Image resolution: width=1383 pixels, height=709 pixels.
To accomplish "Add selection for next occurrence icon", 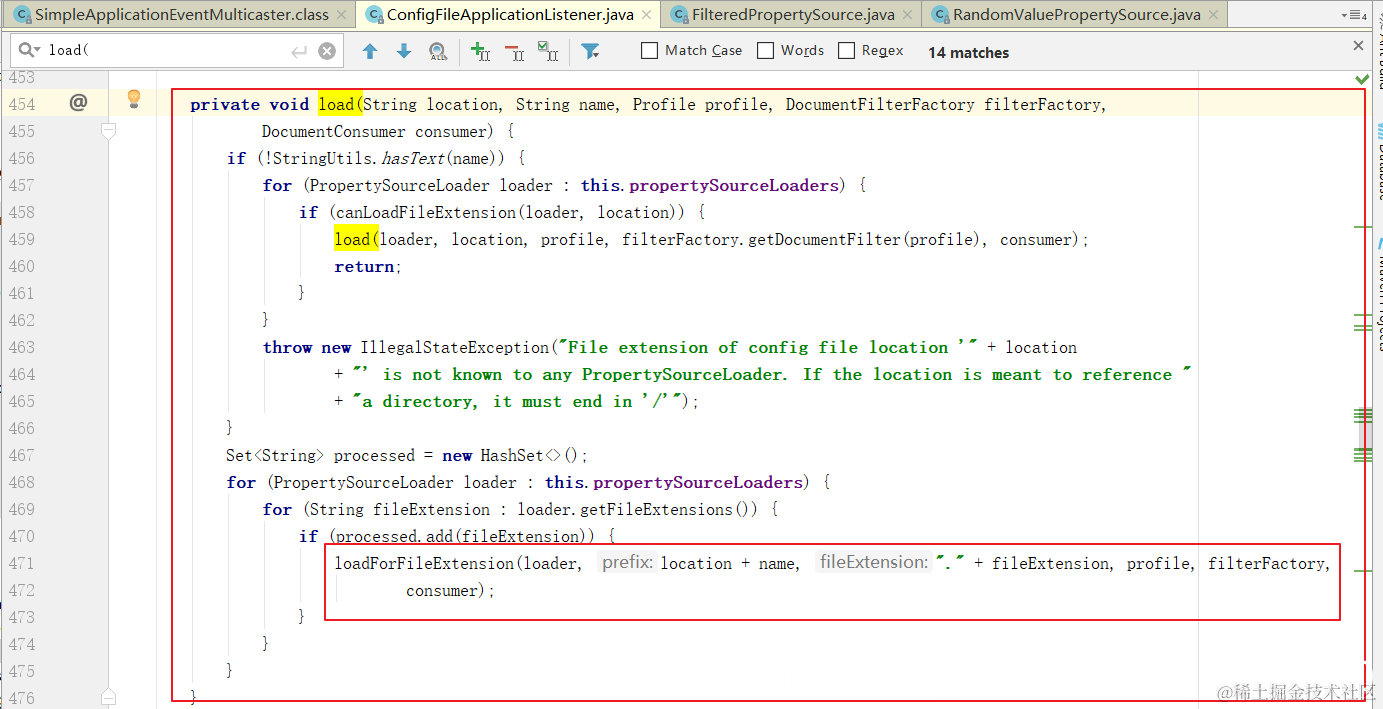I will (481, 51).
